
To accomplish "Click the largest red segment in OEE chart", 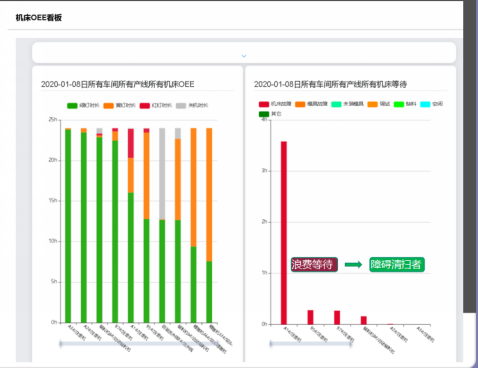I will pyautogui.click(x=131, y=143).
